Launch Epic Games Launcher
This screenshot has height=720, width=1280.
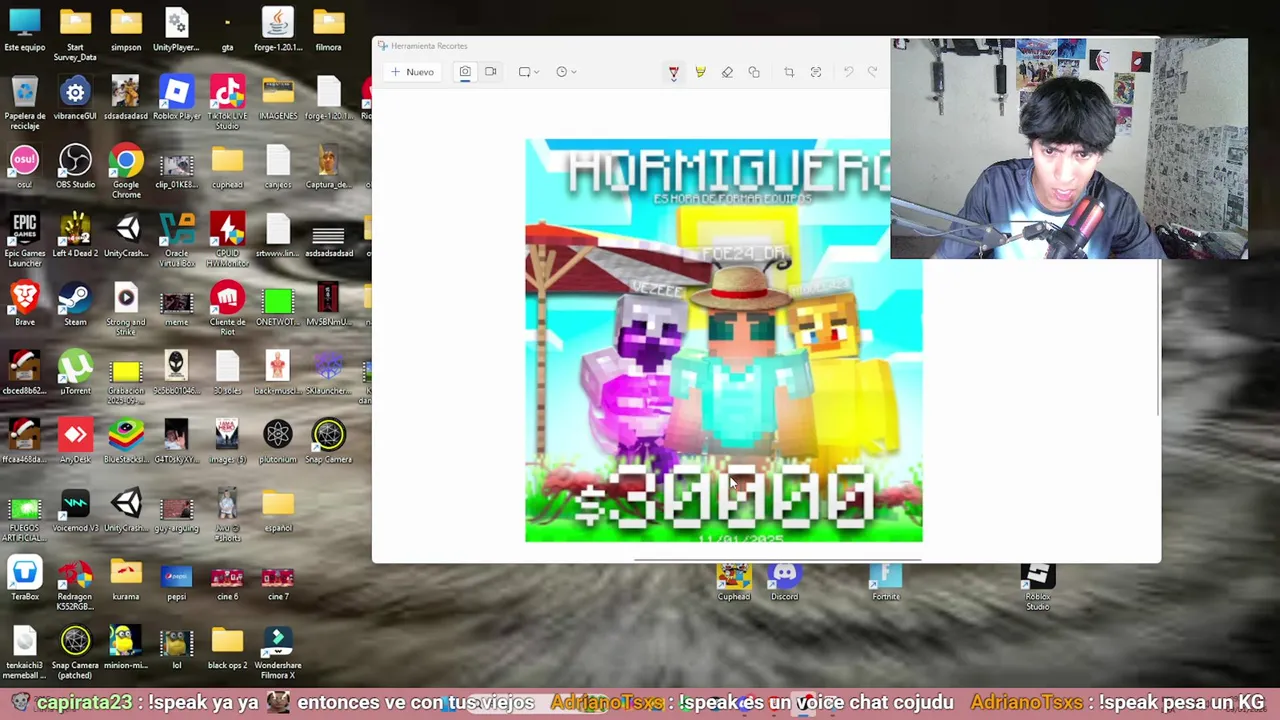pos(24,239)
